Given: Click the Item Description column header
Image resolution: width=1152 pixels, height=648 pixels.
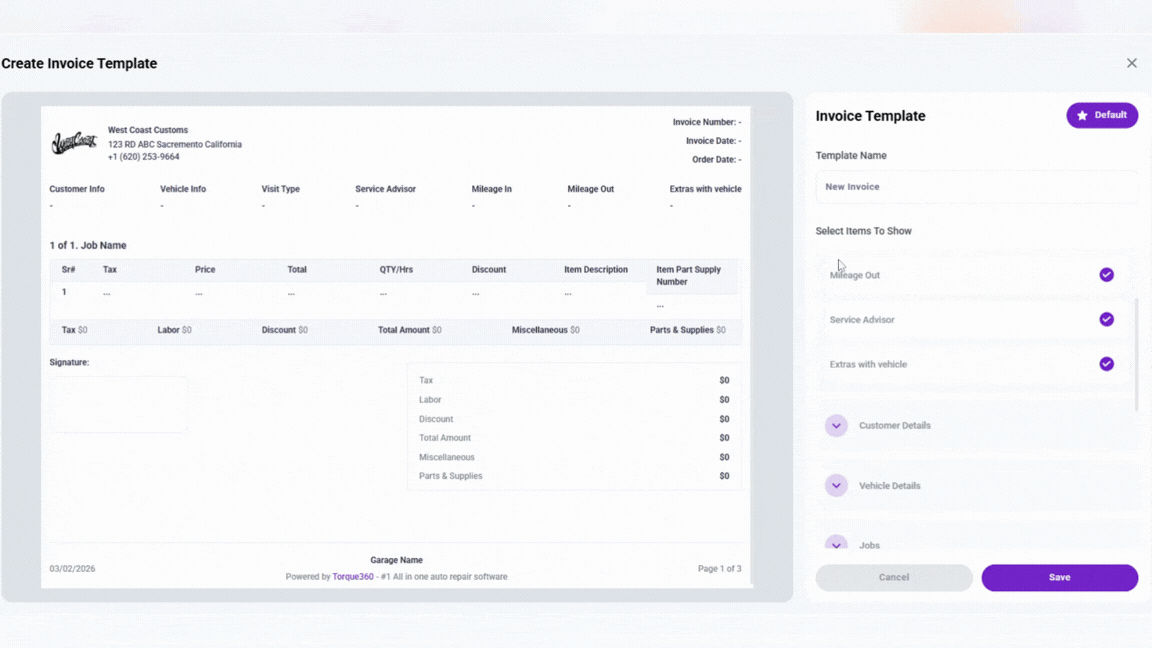Looking at the screenshot, I should pos(595,270).
